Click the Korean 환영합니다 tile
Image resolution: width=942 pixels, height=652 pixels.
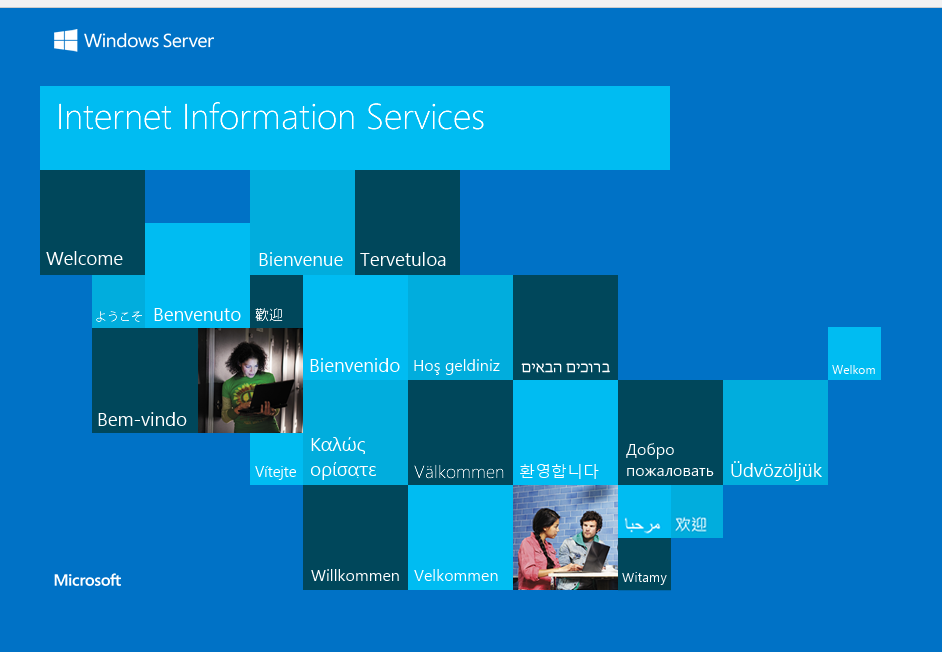click(x=565, y=433)
